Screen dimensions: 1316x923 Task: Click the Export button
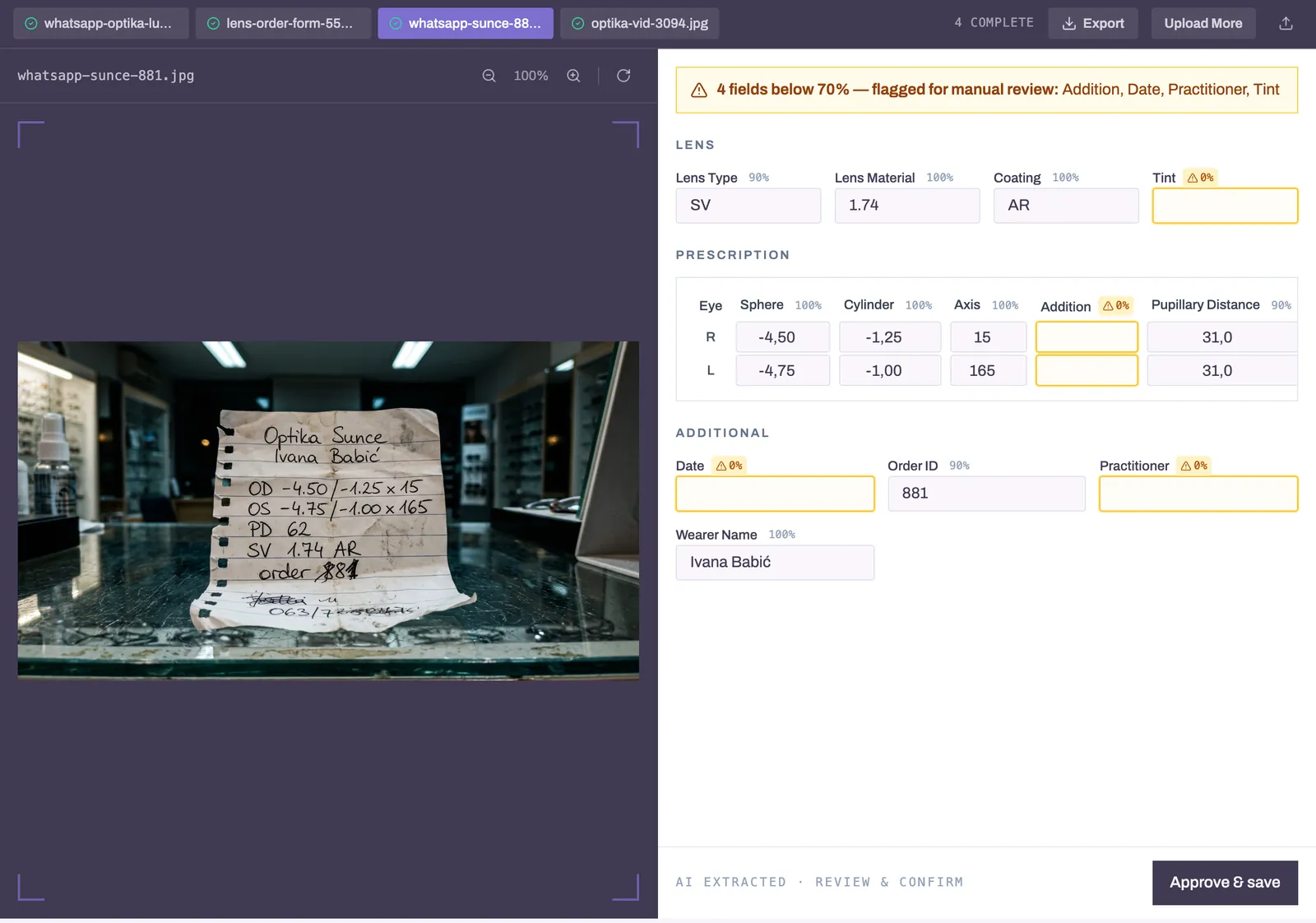coord(1093,23)
